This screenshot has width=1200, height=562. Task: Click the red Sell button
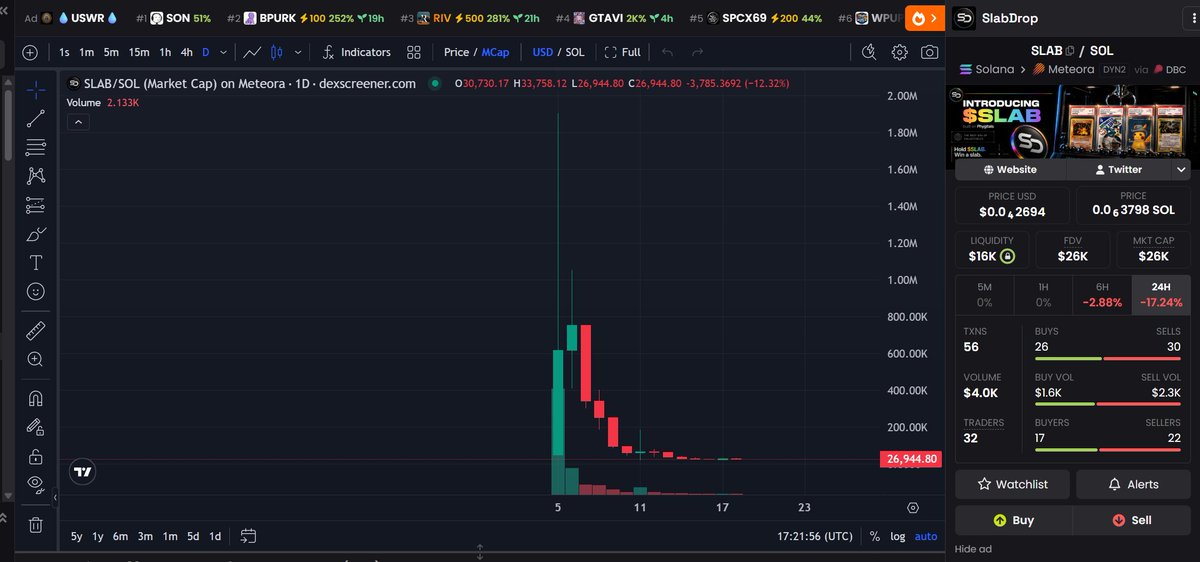[x=1131, y=520]
